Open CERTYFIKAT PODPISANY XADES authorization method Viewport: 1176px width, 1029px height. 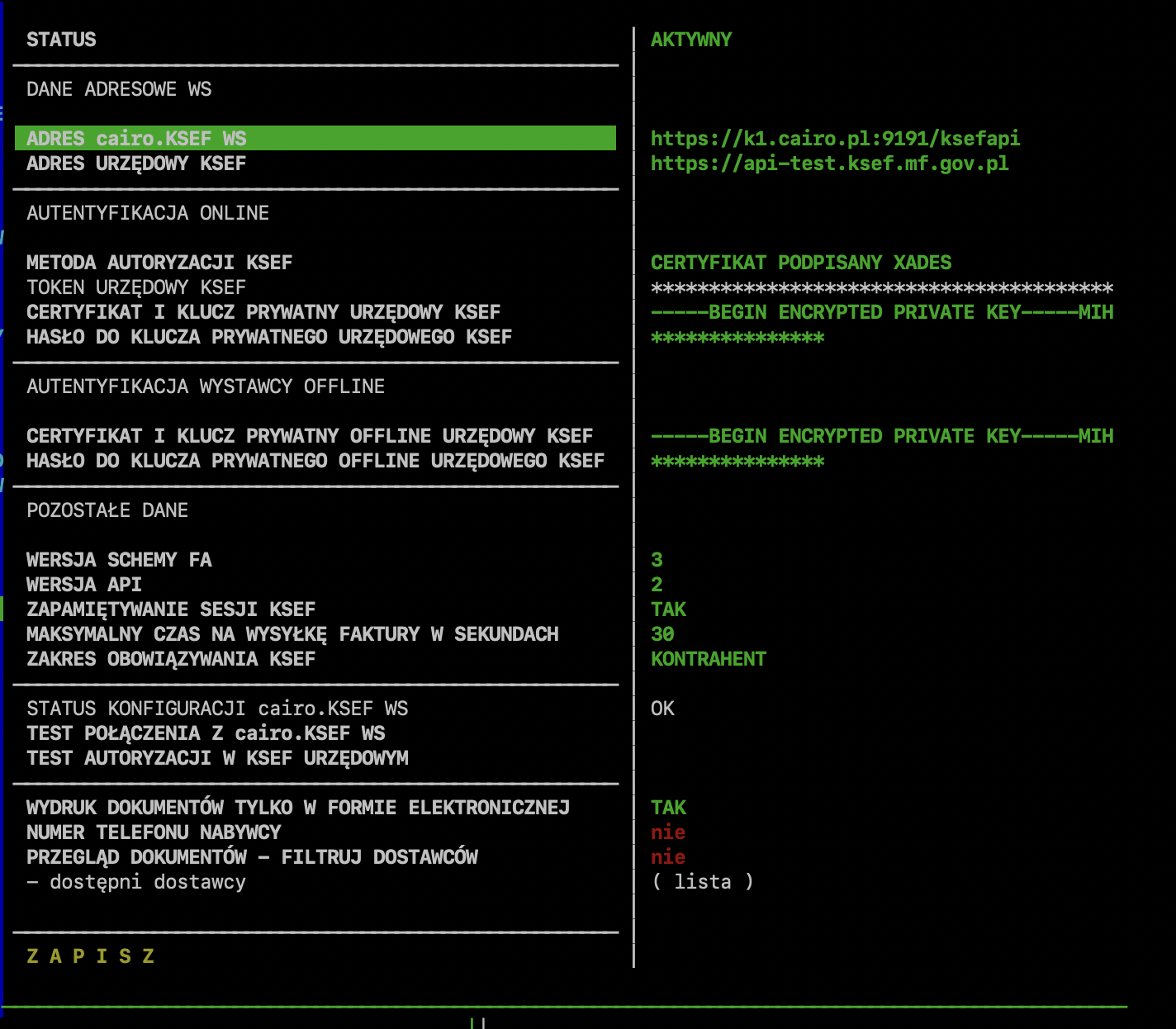point(800,263)
